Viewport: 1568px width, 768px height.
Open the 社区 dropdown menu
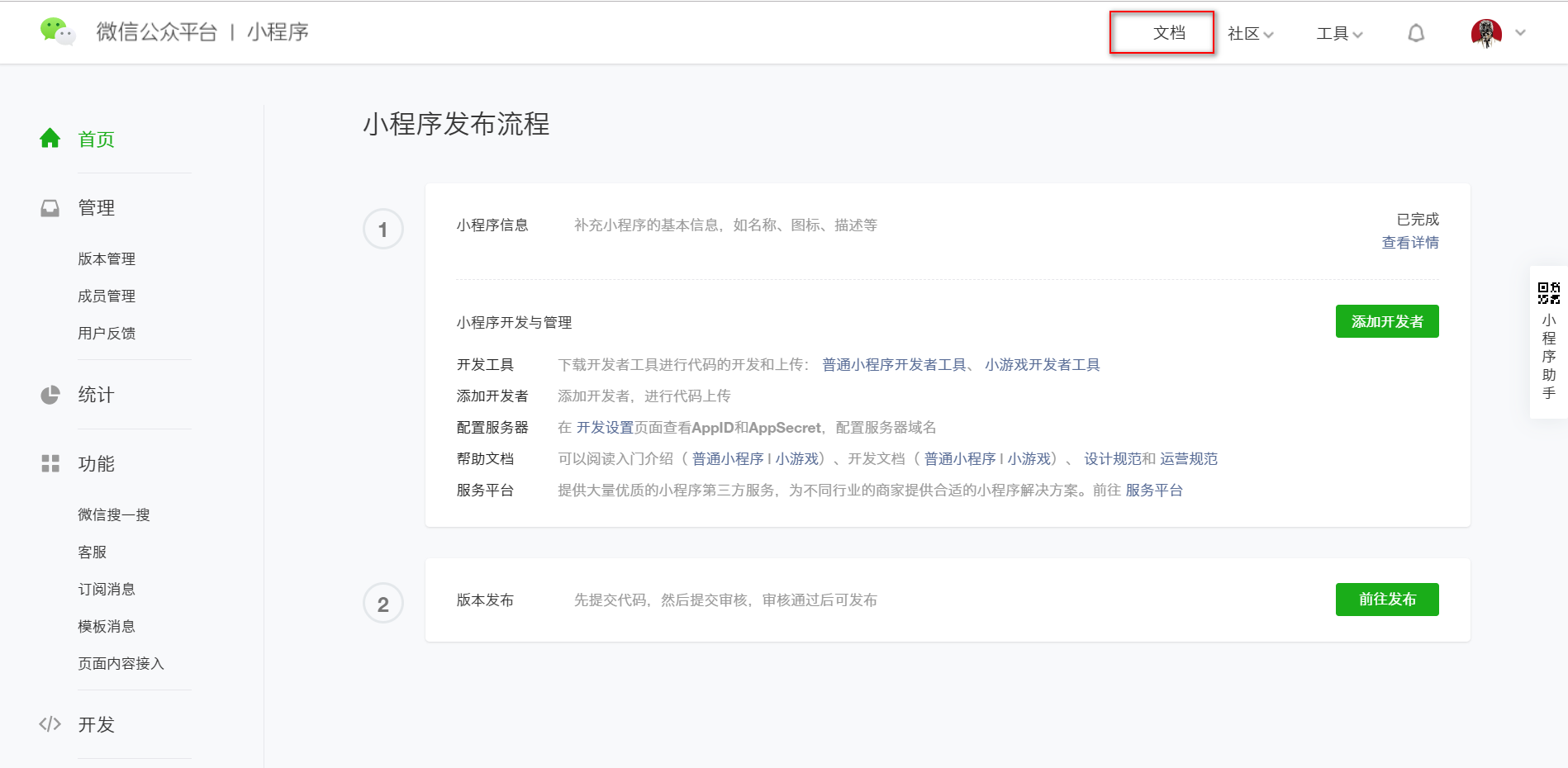(1250, 33)
